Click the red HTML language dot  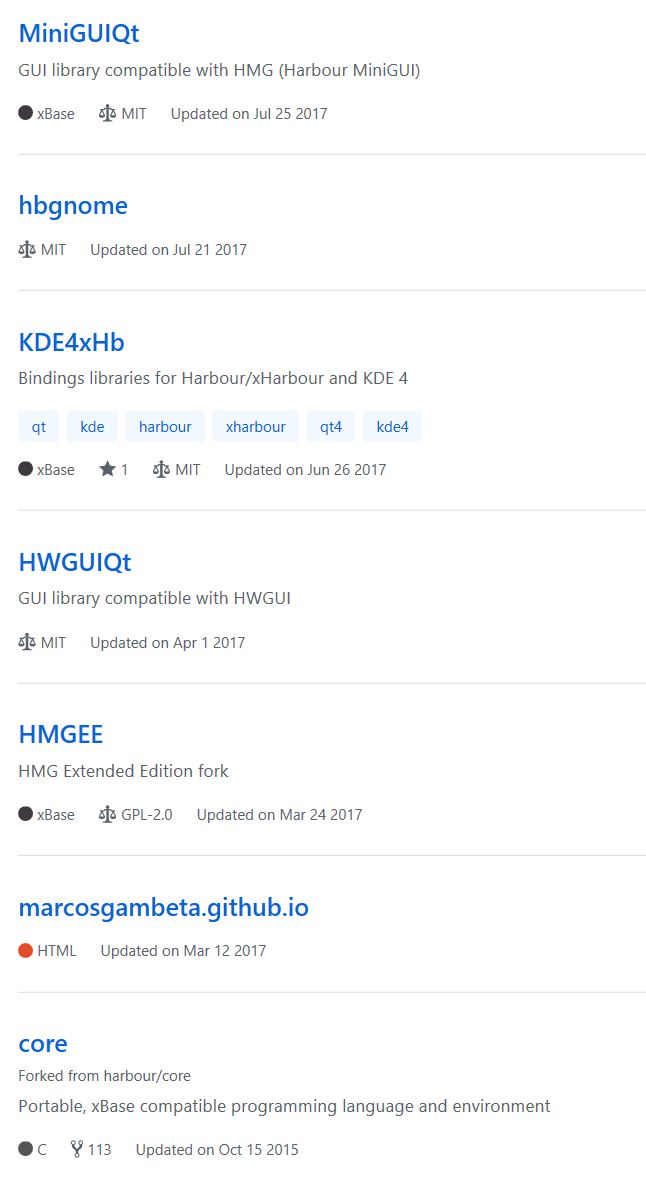click(26, 950)
